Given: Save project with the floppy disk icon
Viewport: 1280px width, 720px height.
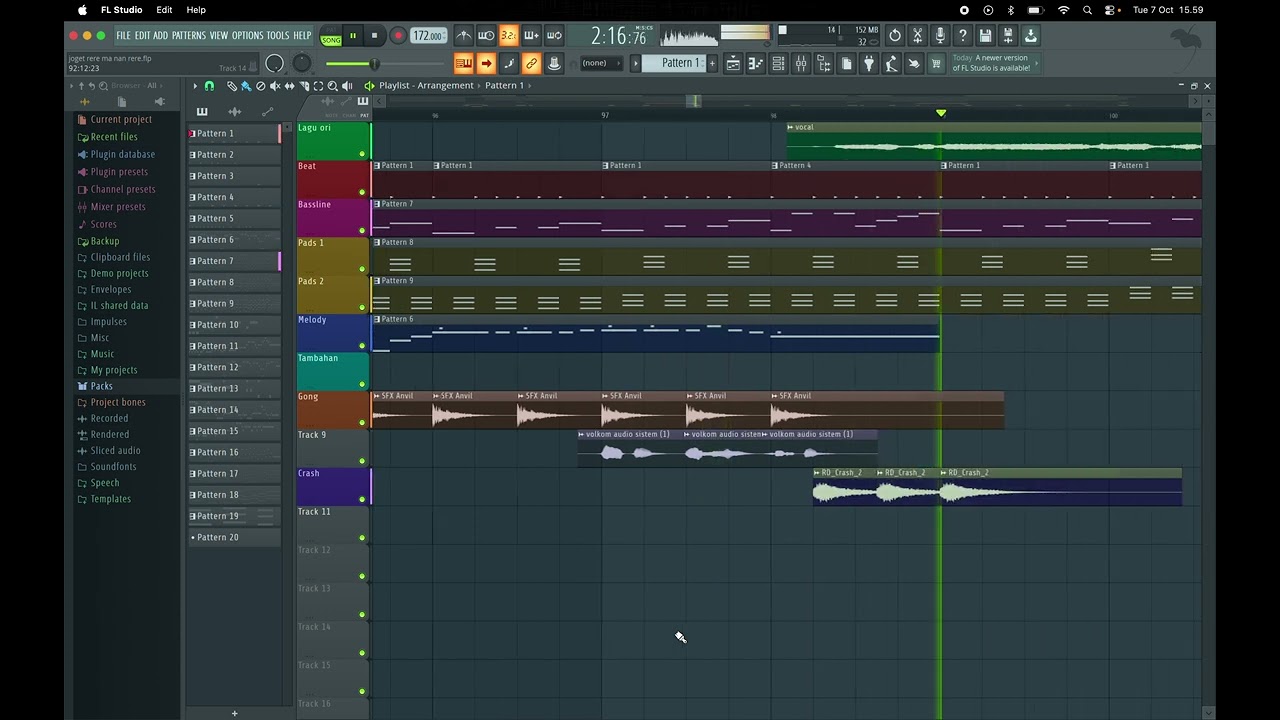Looking at the screenshot, I should click(x=985, y=36).
